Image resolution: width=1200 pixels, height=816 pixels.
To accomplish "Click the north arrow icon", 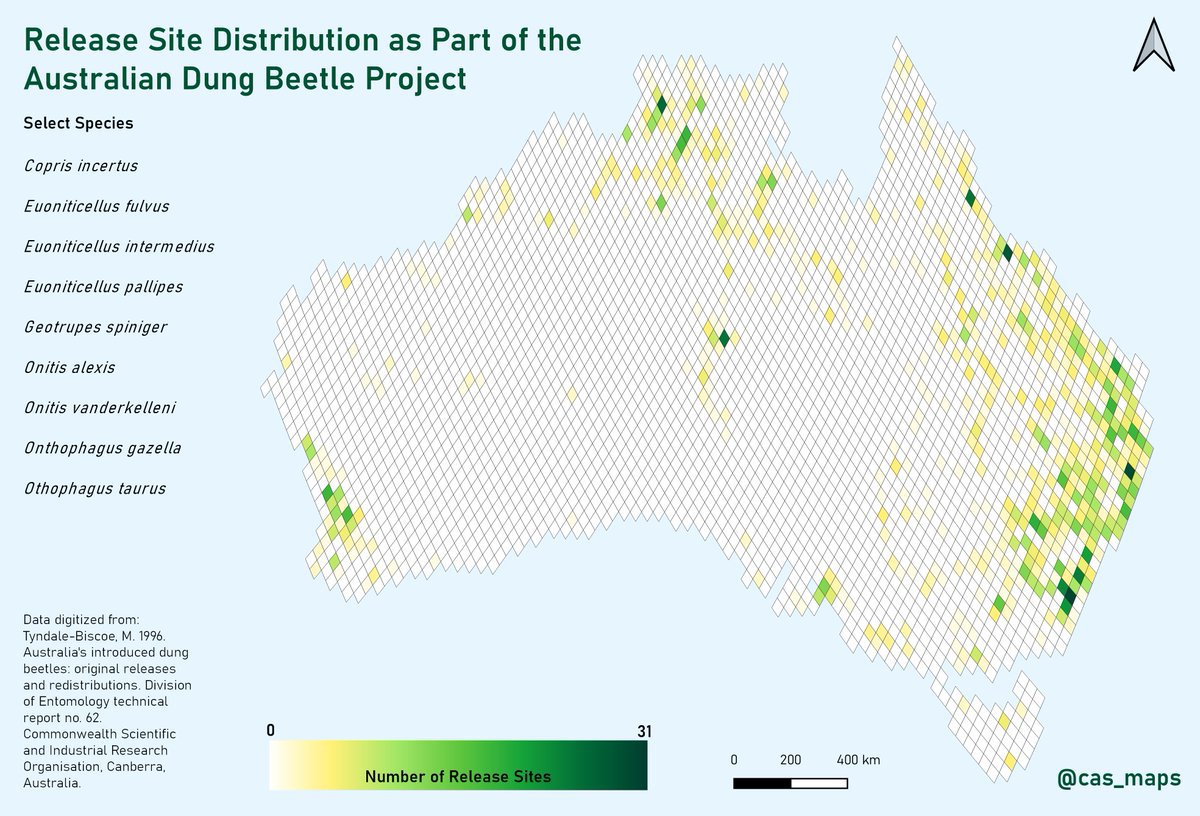I will coord(1153,46).
